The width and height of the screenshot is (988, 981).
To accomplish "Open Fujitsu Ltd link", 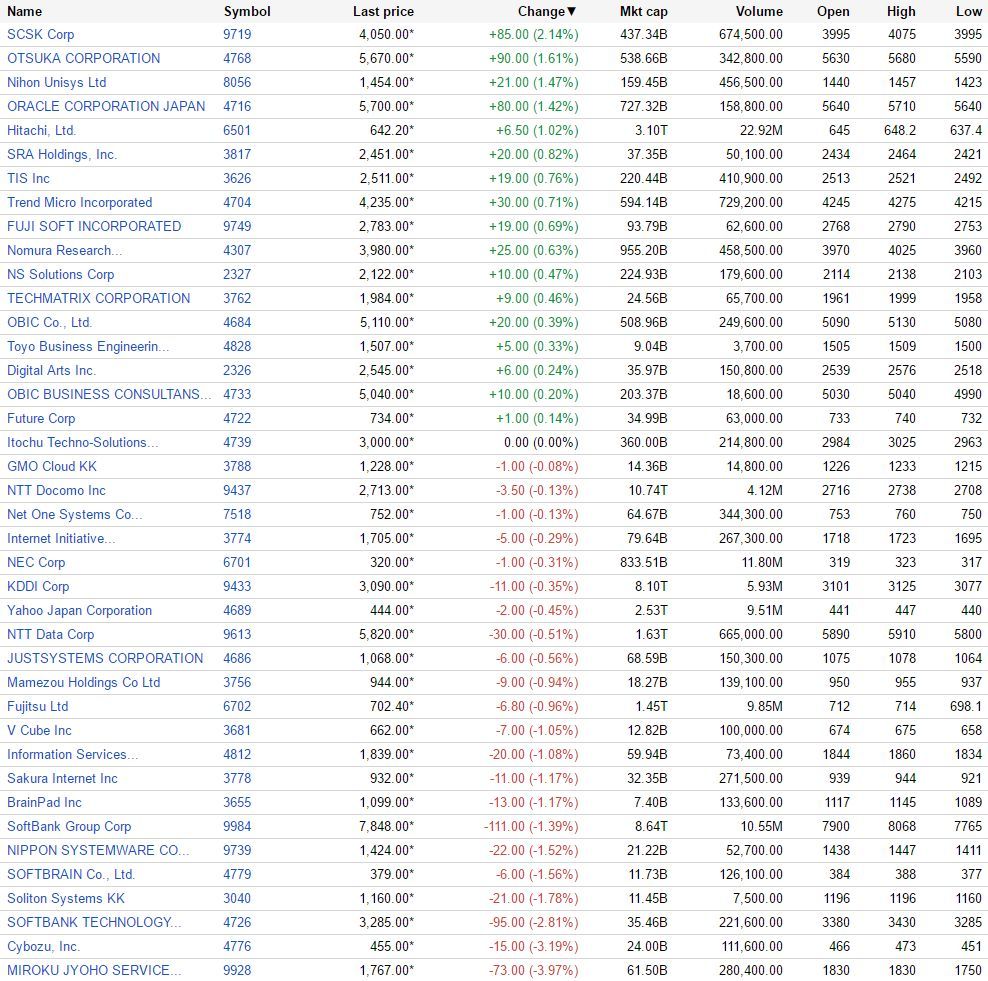I will 37,706.
